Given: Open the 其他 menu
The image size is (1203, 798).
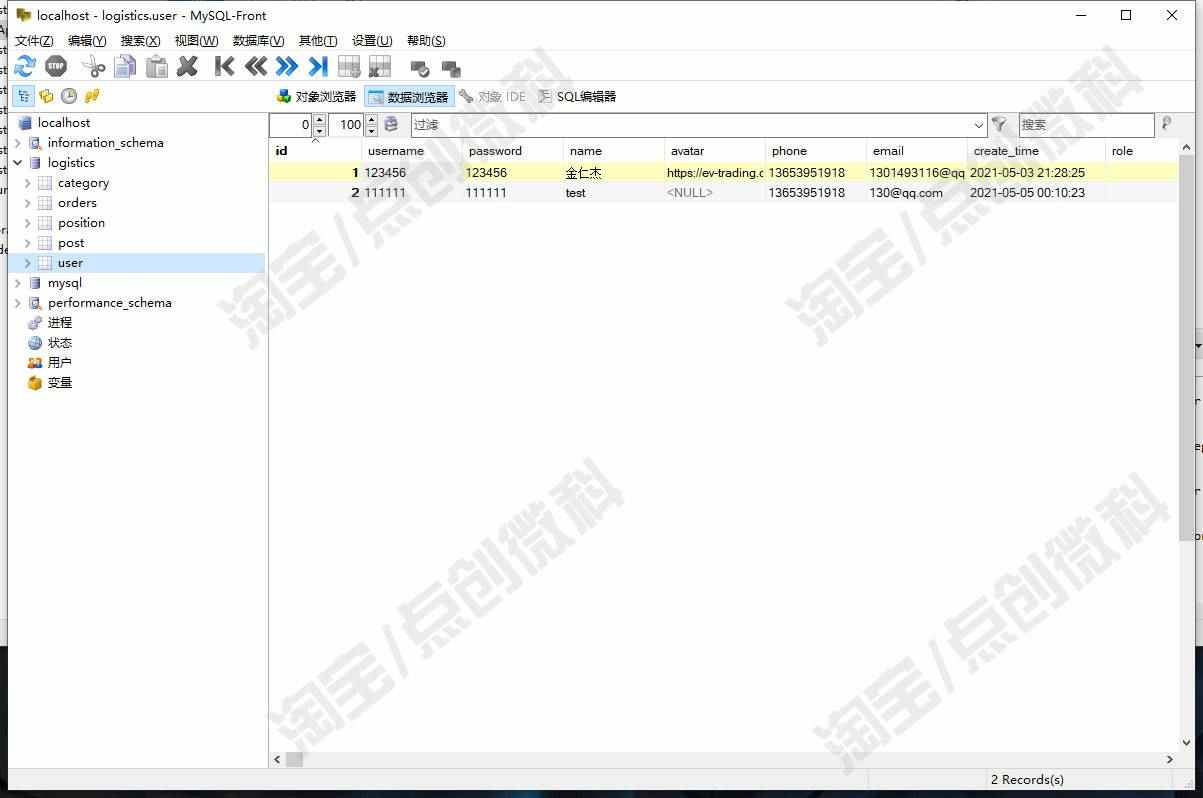Looking at the screenshot, I should coord(318,41).
